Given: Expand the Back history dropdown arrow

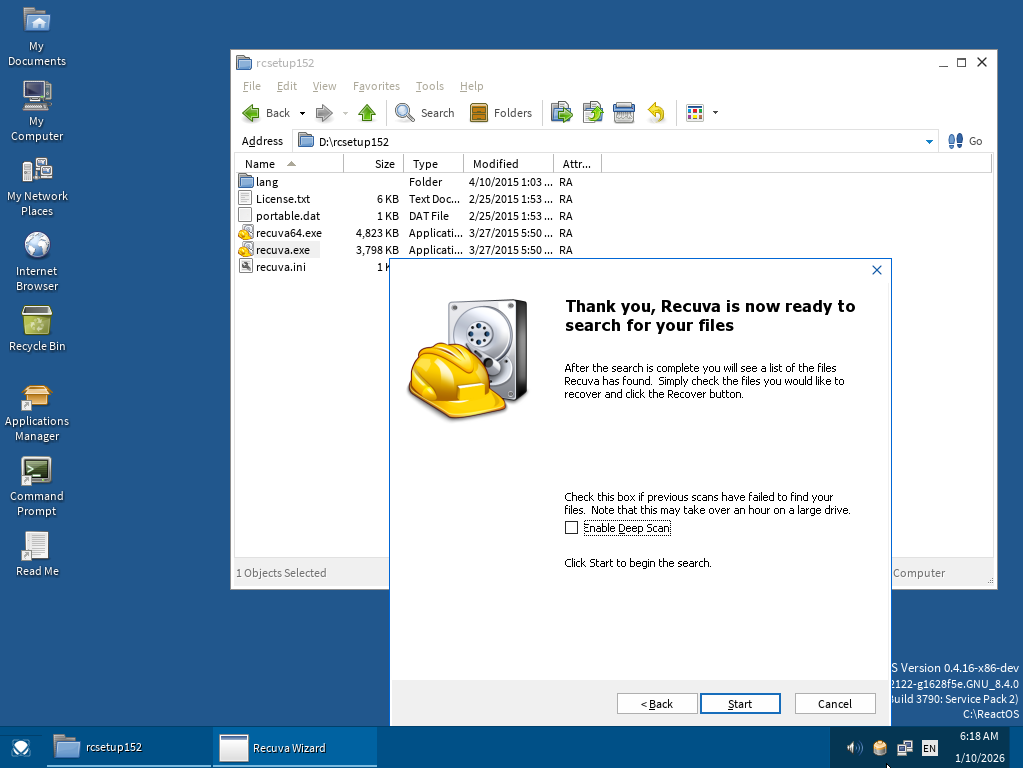Looking at the screenshot, I should [302, 114].
